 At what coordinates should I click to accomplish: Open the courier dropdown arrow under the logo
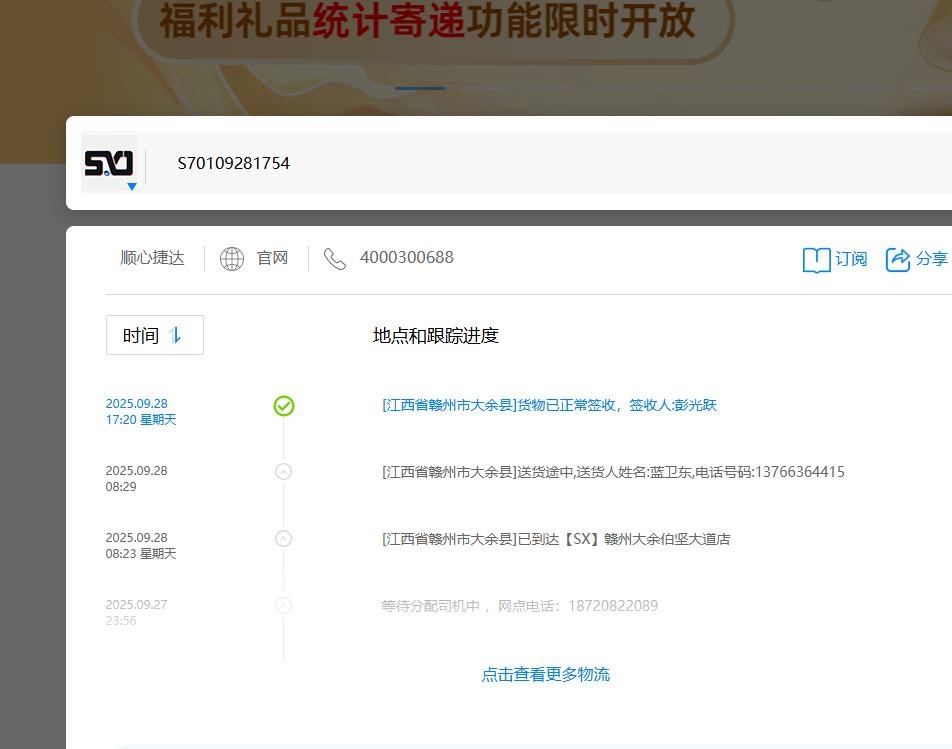click(x=131, y=187)
